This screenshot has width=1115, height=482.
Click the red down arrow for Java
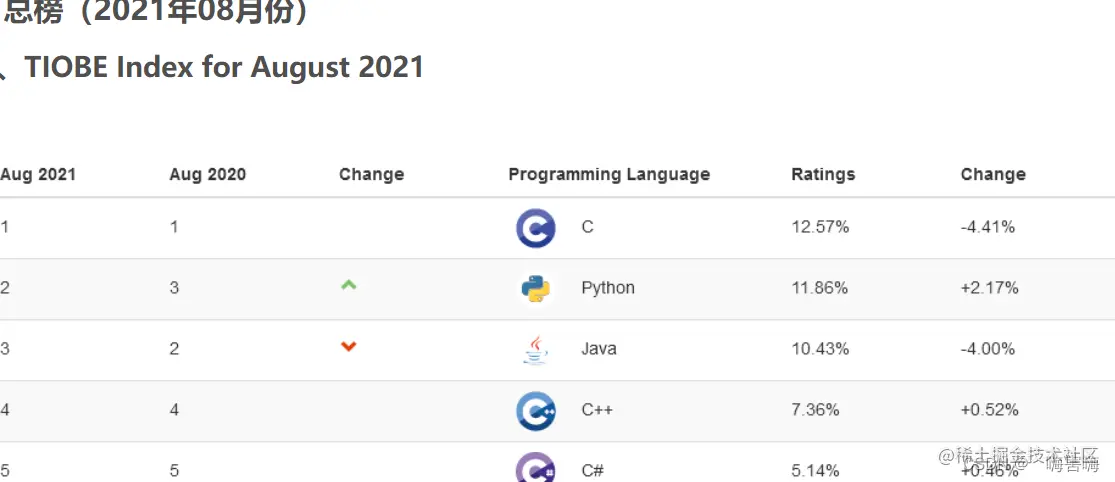(x=348, y=347)
